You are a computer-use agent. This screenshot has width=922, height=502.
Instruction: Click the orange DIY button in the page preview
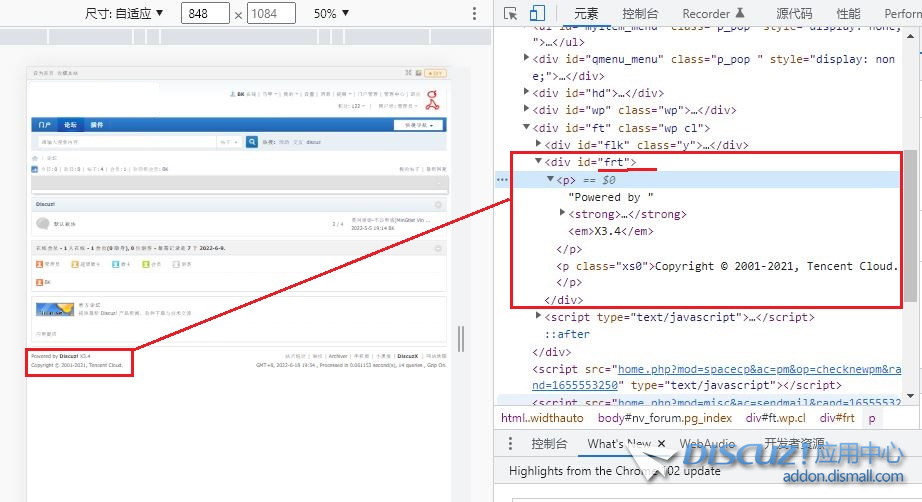[436, 73]
